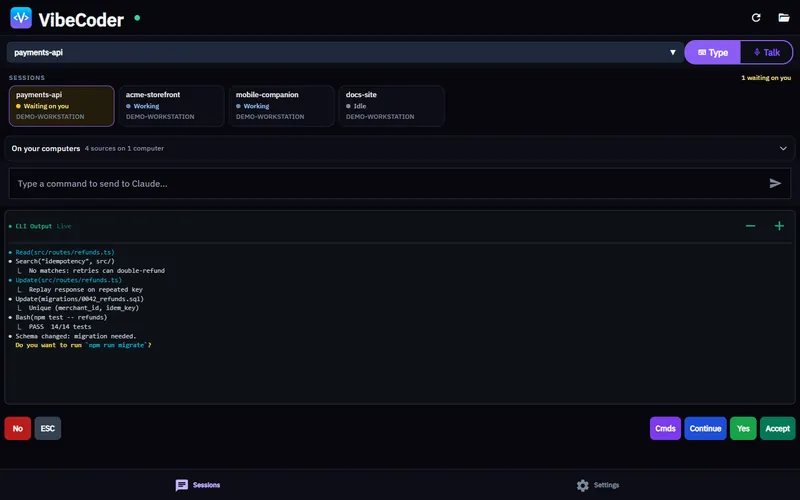Select the docs-site session card
Image resolution: width=800 pixels, height=500 pixels.
click(x=391, y=106)
